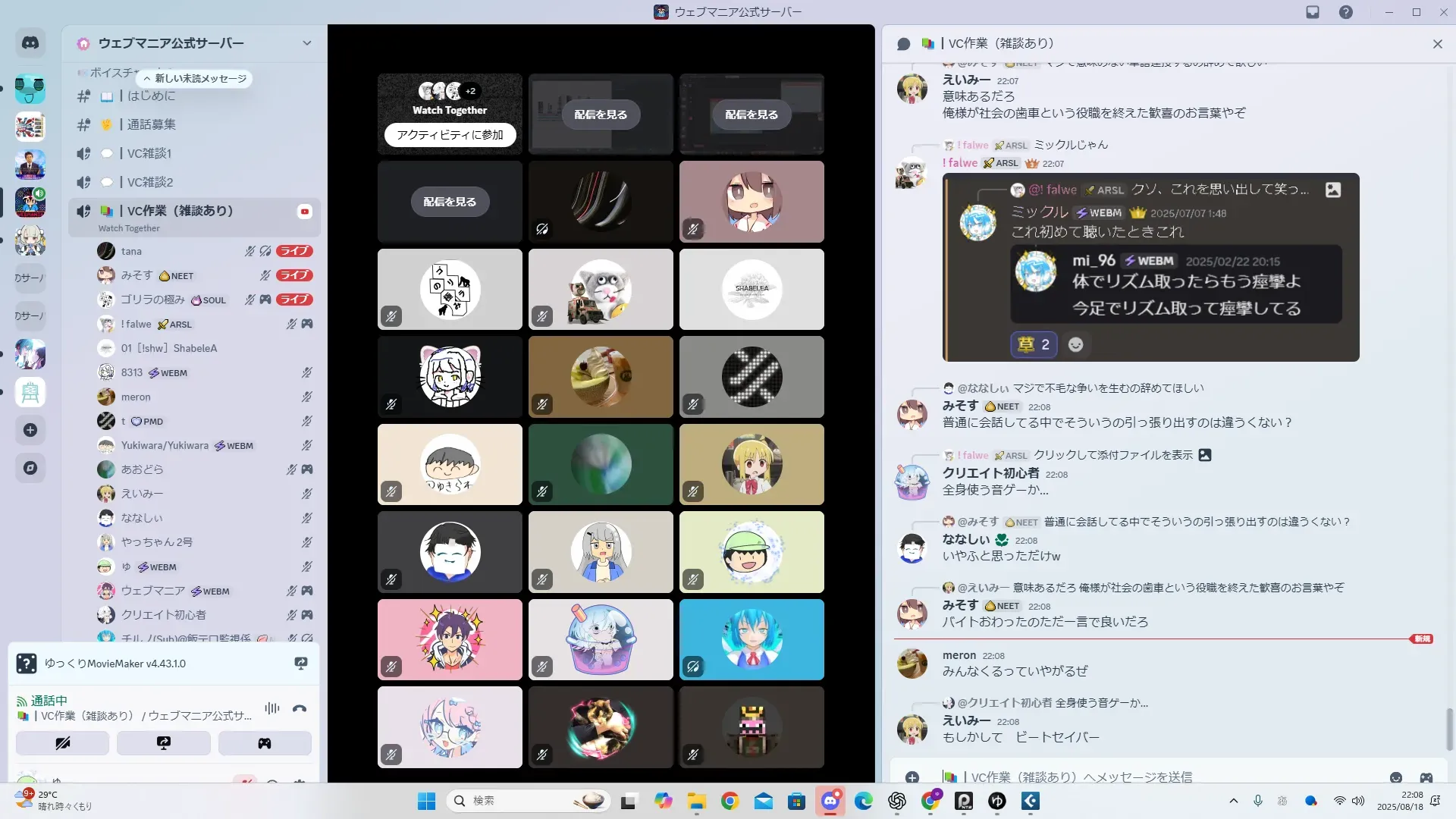Add reaction to falwe's quoted message
The width and height of the screenshot is (1456, 819).
(x=1075, y=344)
